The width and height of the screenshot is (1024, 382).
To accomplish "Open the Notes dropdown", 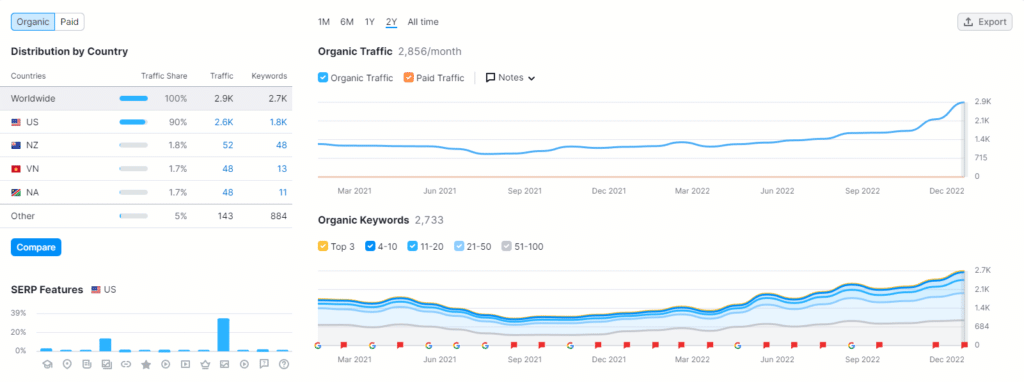I will click(x=511, y=78).
